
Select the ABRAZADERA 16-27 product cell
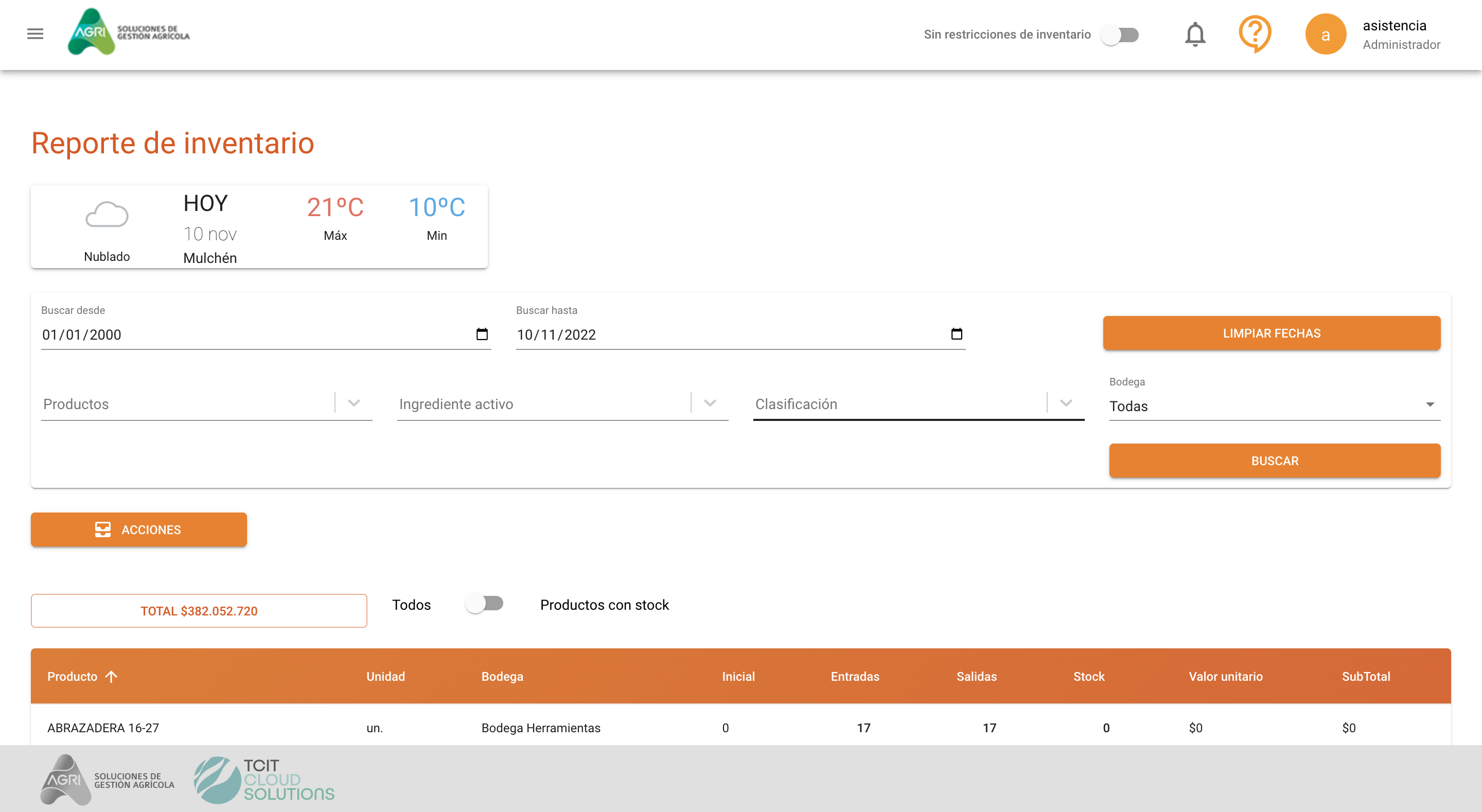[103, 728]
